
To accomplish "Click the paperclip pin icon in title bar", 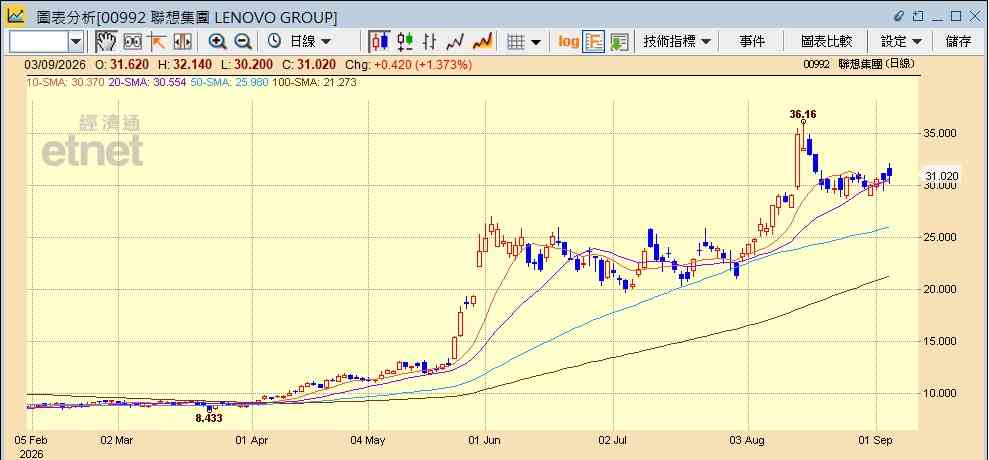I will coord(899,16).
